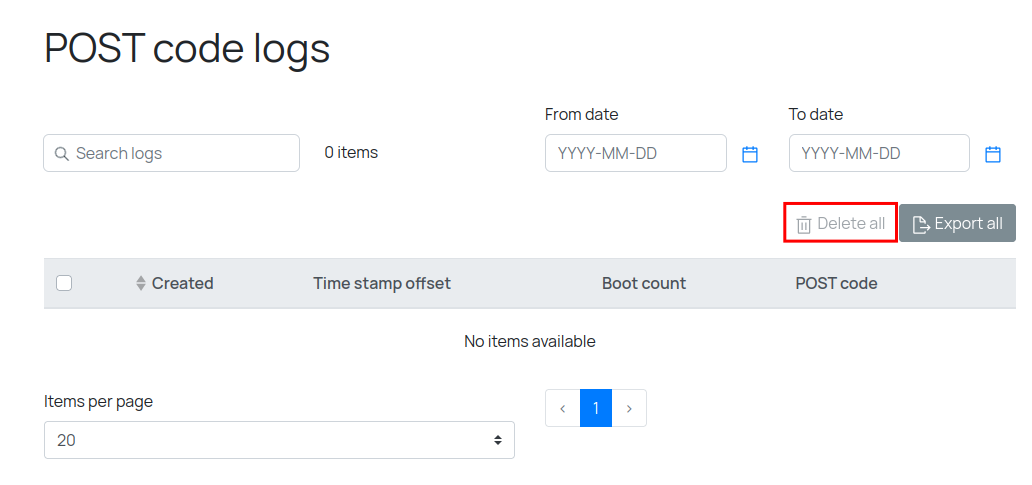Go to the previous page chevron
The height and width of the screenshot is (485, 1032).
[x=563, y=408]
